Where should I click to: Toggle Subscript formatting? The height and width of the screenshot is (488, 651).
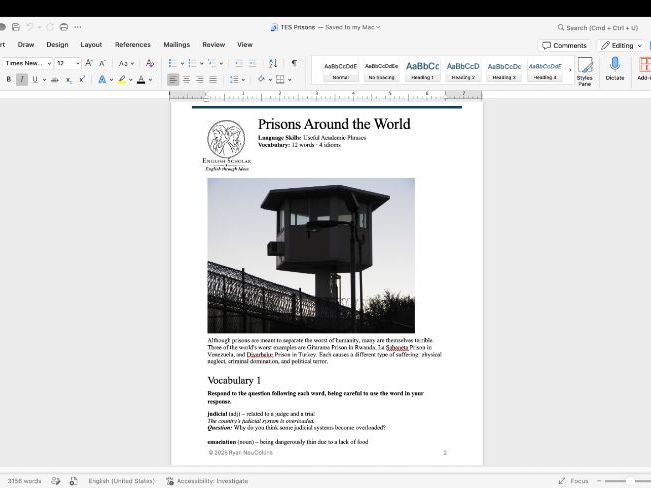[69, 79]
